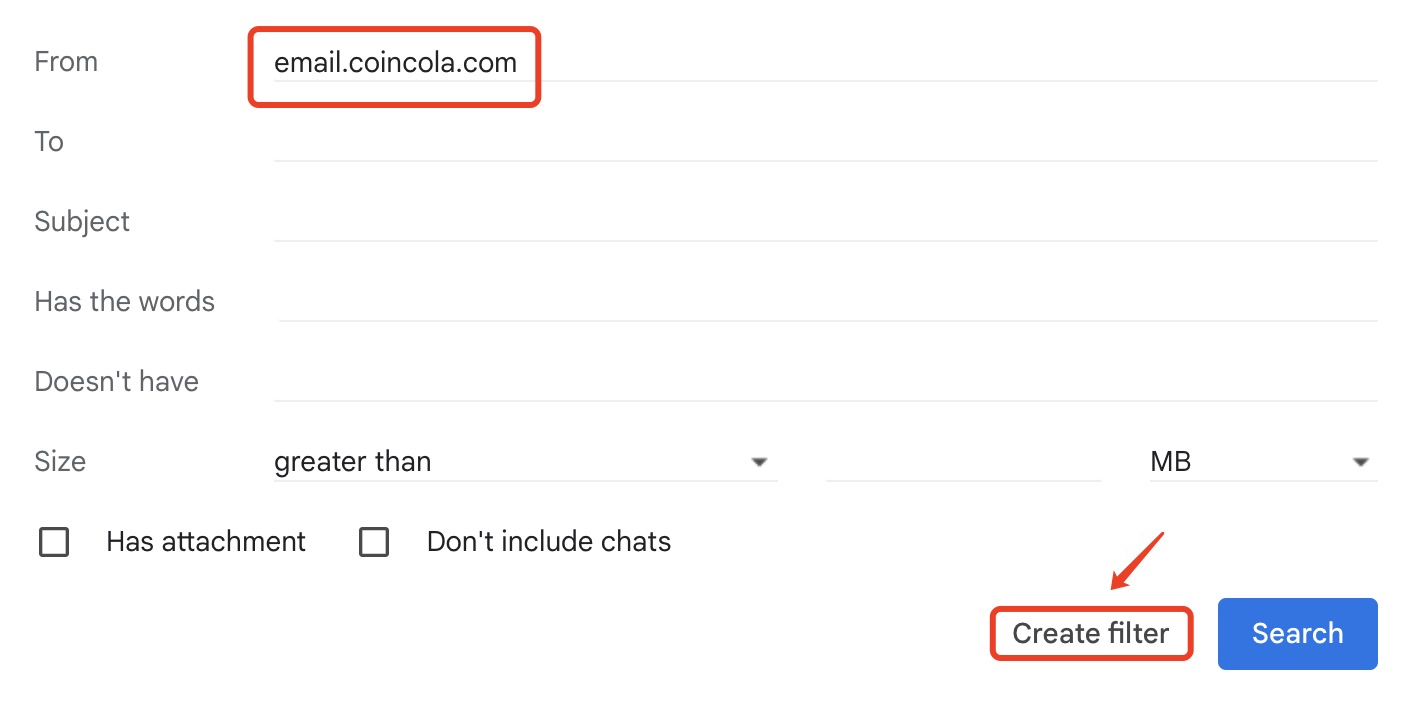Focus the Doesn't have input field

point(825,382)
